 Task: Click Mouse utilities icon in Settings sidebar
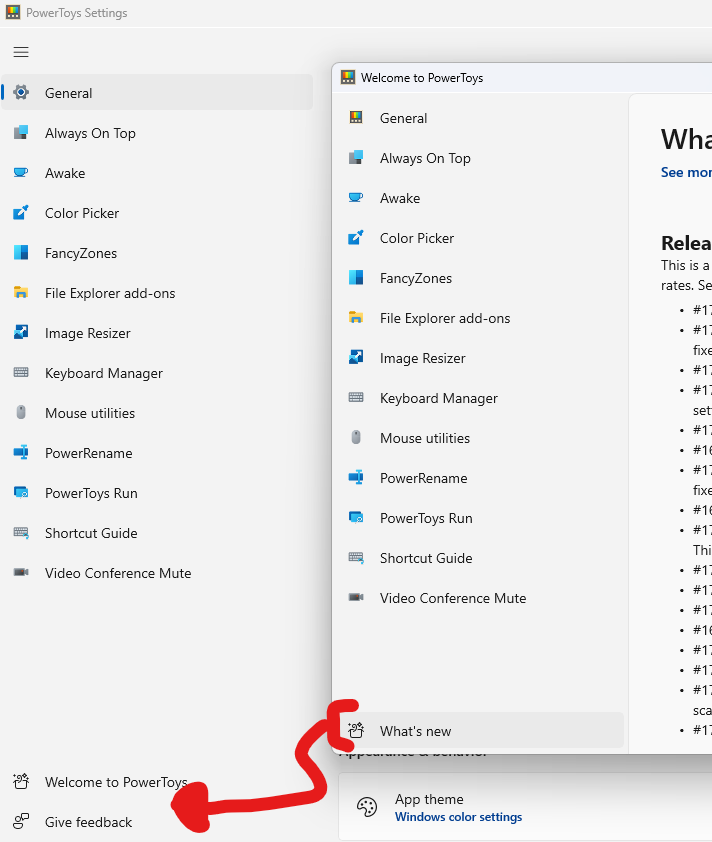point(21,412)
